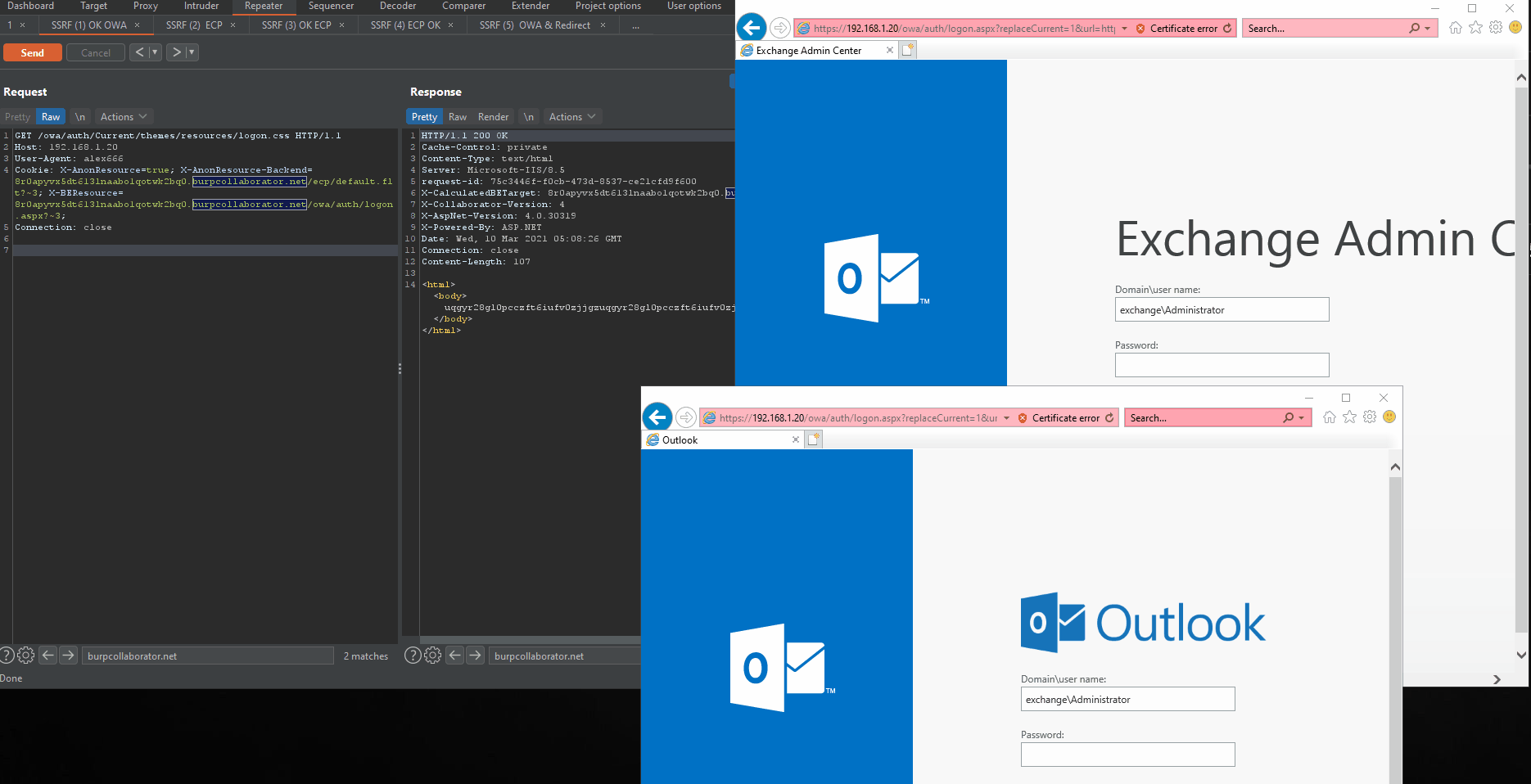Jump to next match in Request search
Viewport: 1531px width, 784px height.
click(x=68, y=656)
